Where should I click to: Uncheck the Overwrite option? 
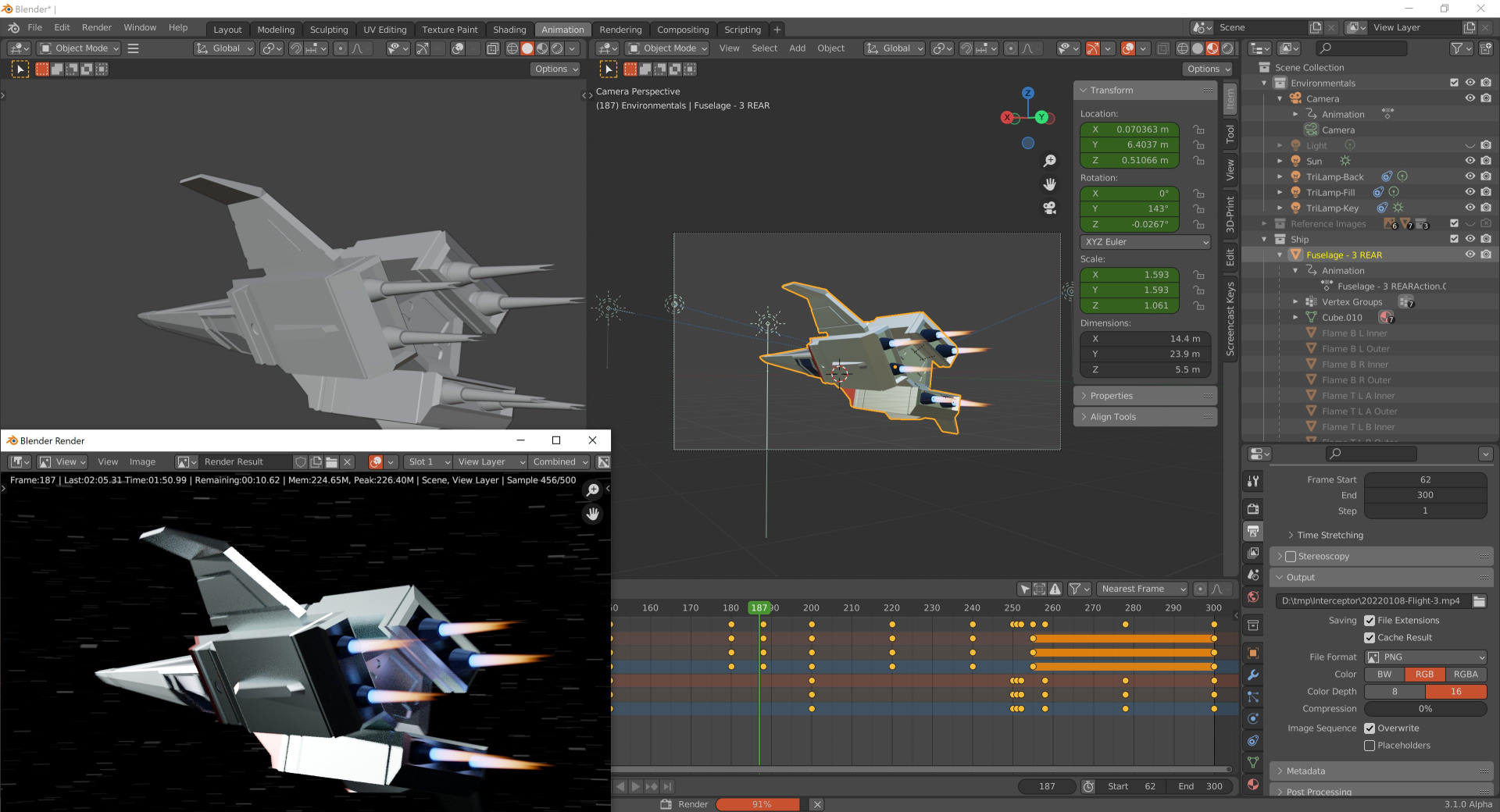[1370, 728]
